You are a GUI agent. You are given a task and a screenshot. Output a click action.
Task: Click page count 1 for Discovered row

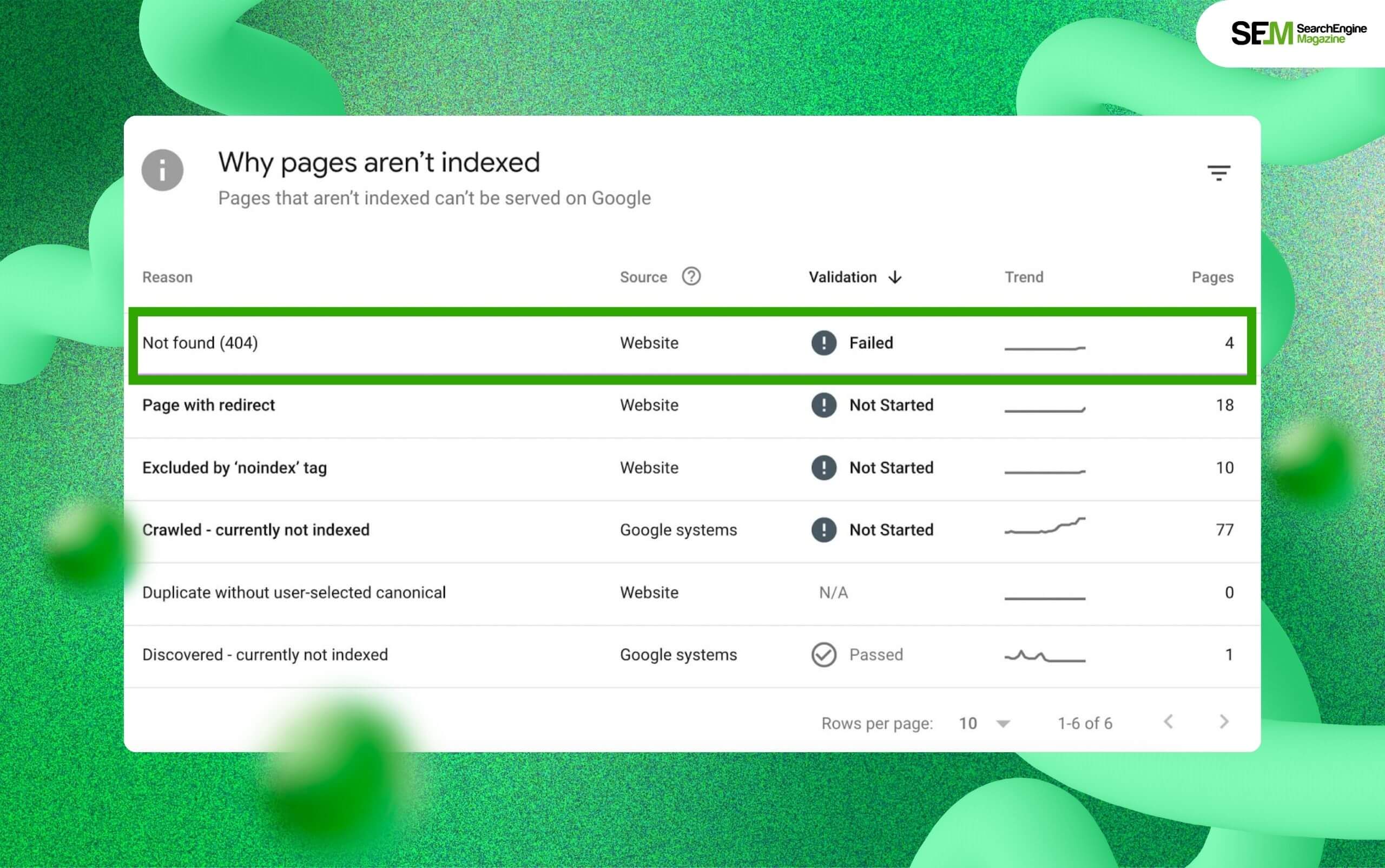tap(1229, 654)
